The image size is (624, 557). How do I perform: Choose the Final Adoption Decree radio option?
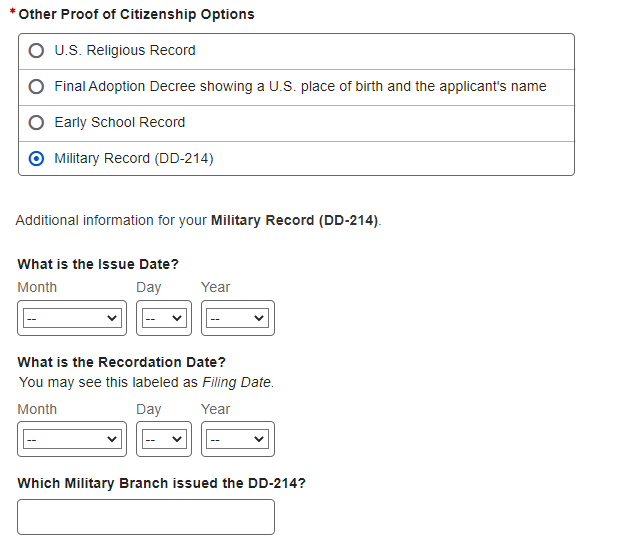(x=37, y=86)
